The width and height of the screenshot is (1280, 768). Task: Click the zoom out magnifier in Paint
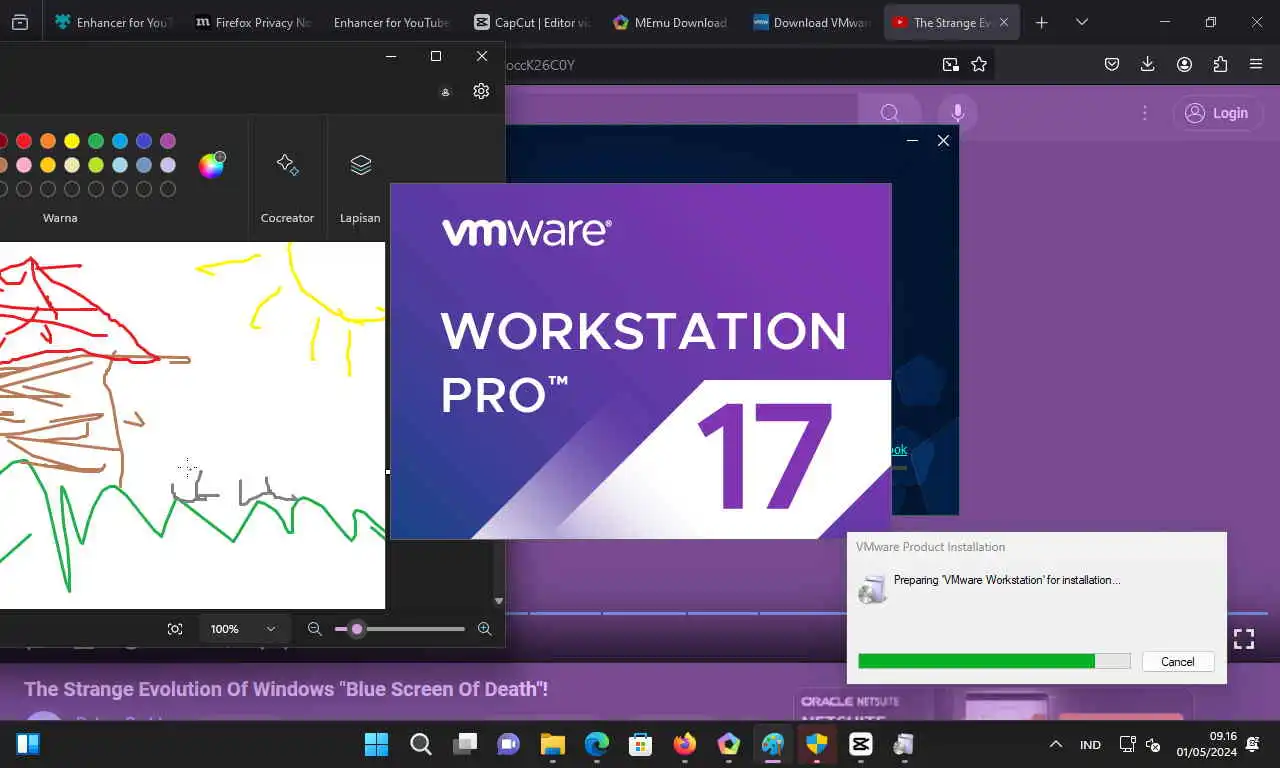click(x=315, y=629)
